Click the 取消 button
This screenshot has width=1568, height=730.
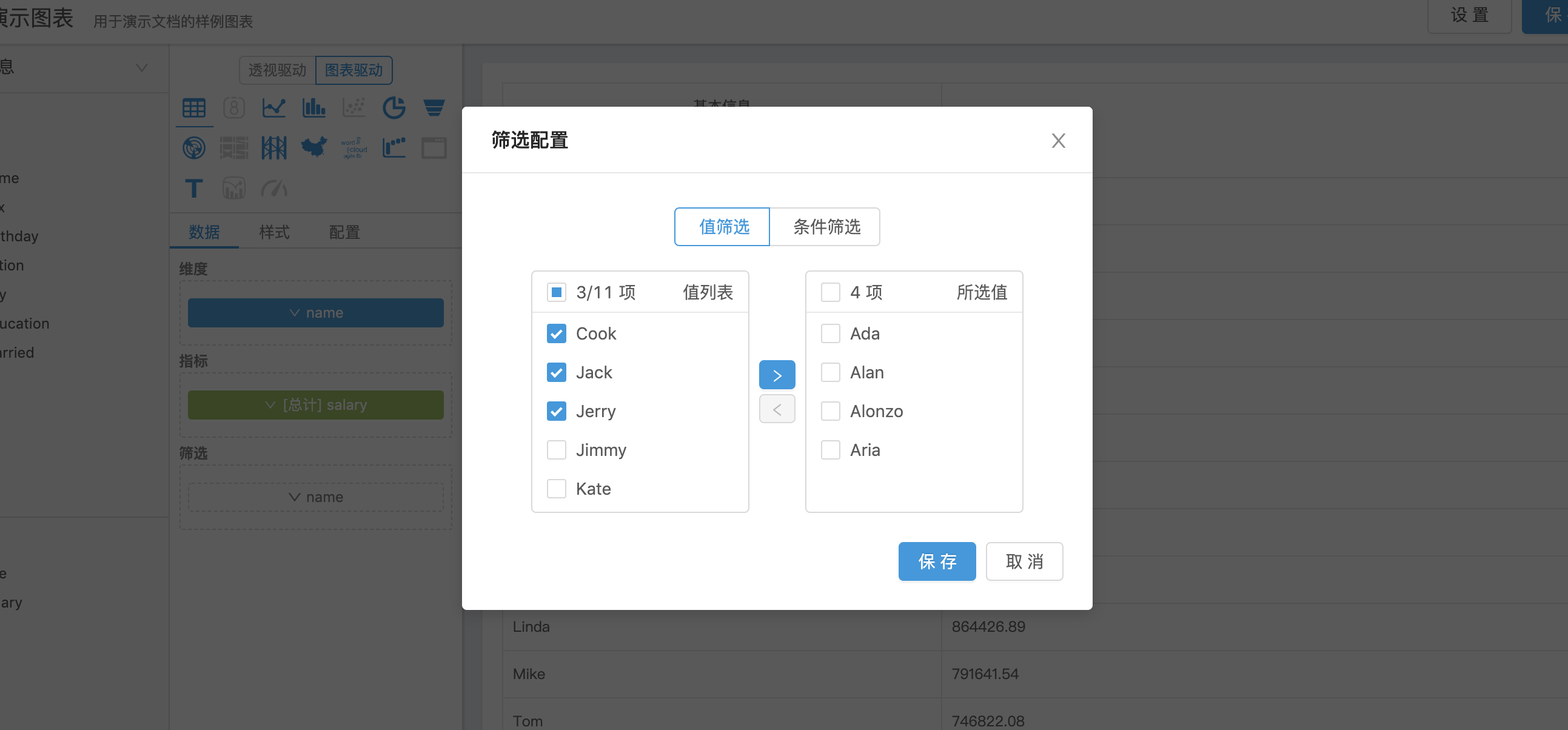tap(1024, 561)
